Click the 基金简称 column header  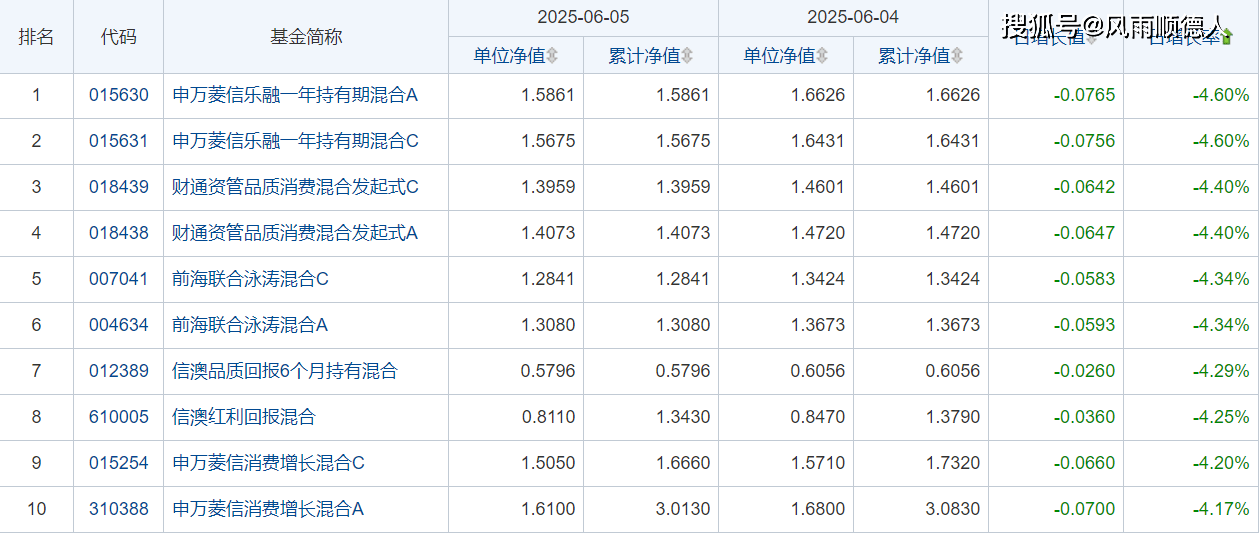click(x=306, y=37)
